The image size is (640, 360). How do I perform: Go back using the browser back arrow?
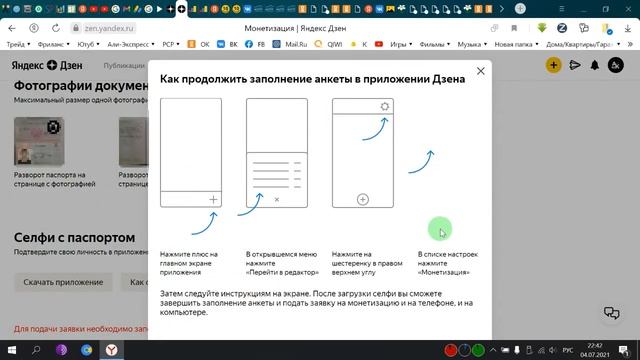[x=12, y=28]
